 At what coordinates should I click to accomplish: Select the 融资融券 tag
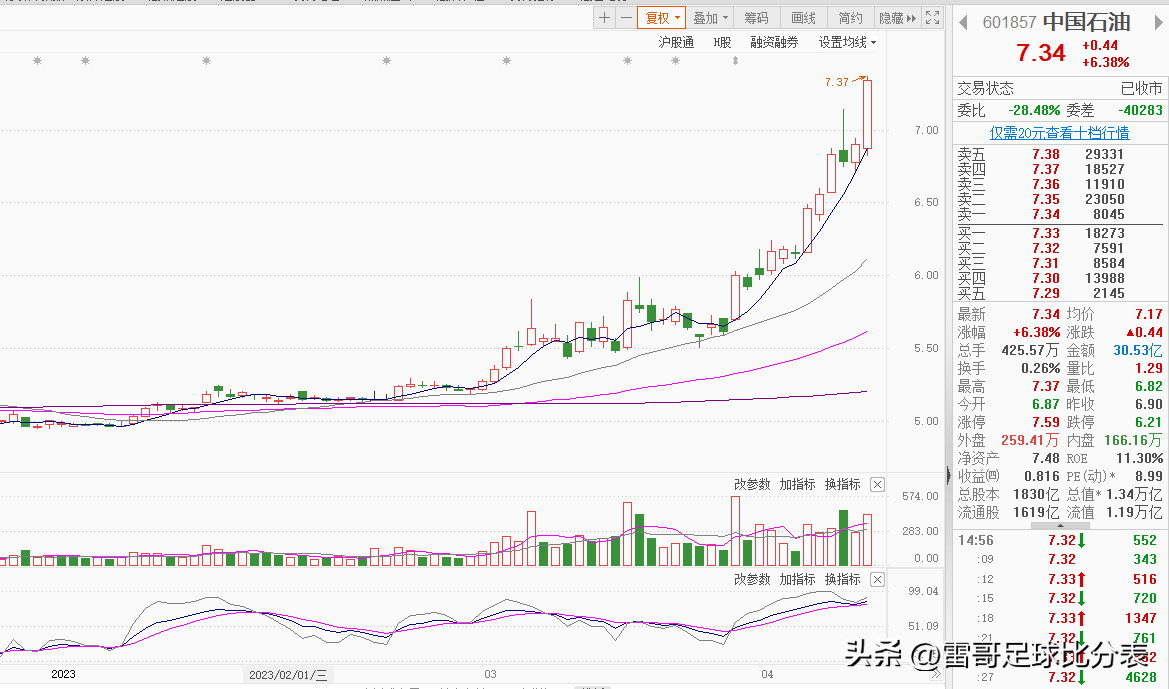(774, 43)
